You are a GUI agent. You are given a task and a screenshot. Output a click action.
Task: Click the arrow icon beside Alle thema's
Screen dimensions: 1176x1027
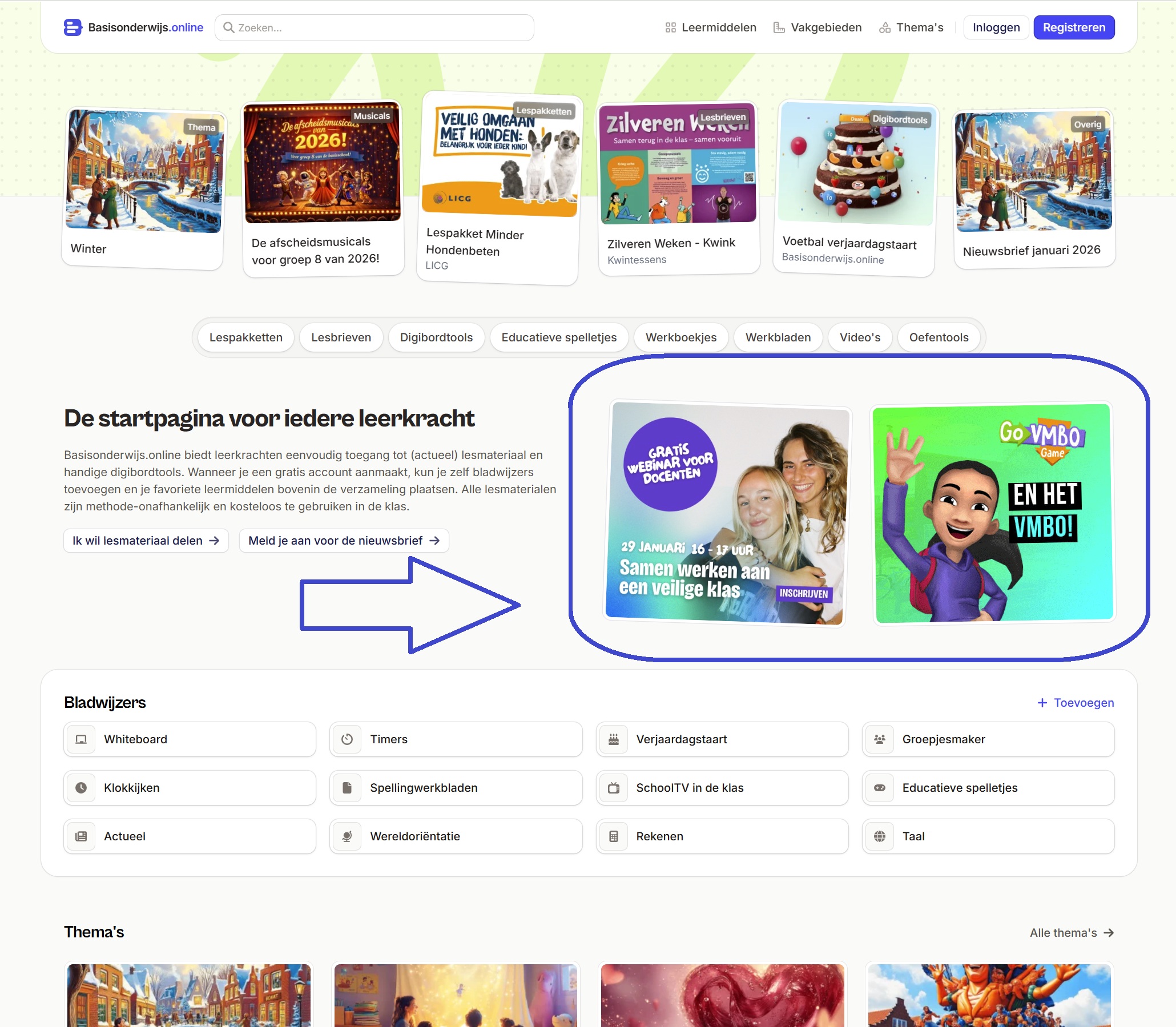1109,933
